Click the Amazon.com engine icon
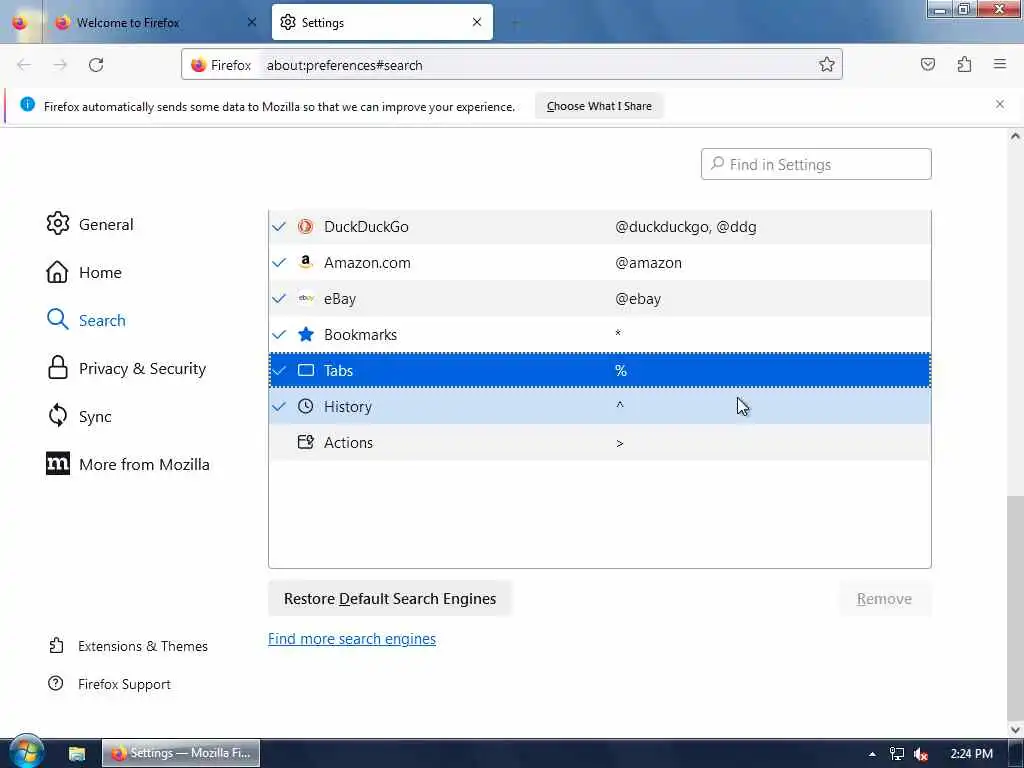The height and width of the screenshot is (768, 1024). click(305, 263)
